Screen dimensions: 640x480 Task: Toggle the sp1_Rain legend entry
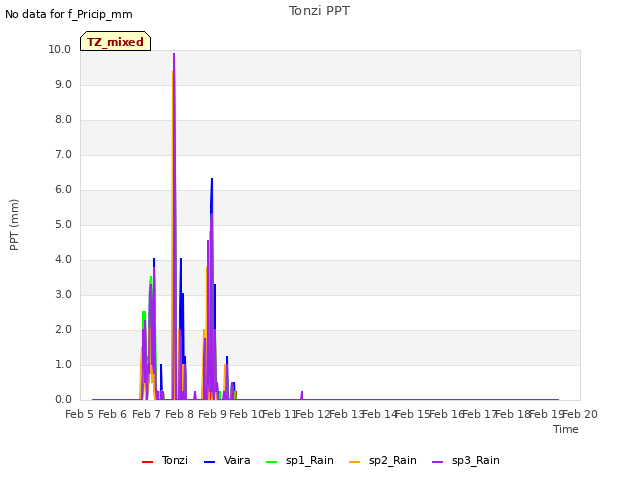tap(300, 460)
